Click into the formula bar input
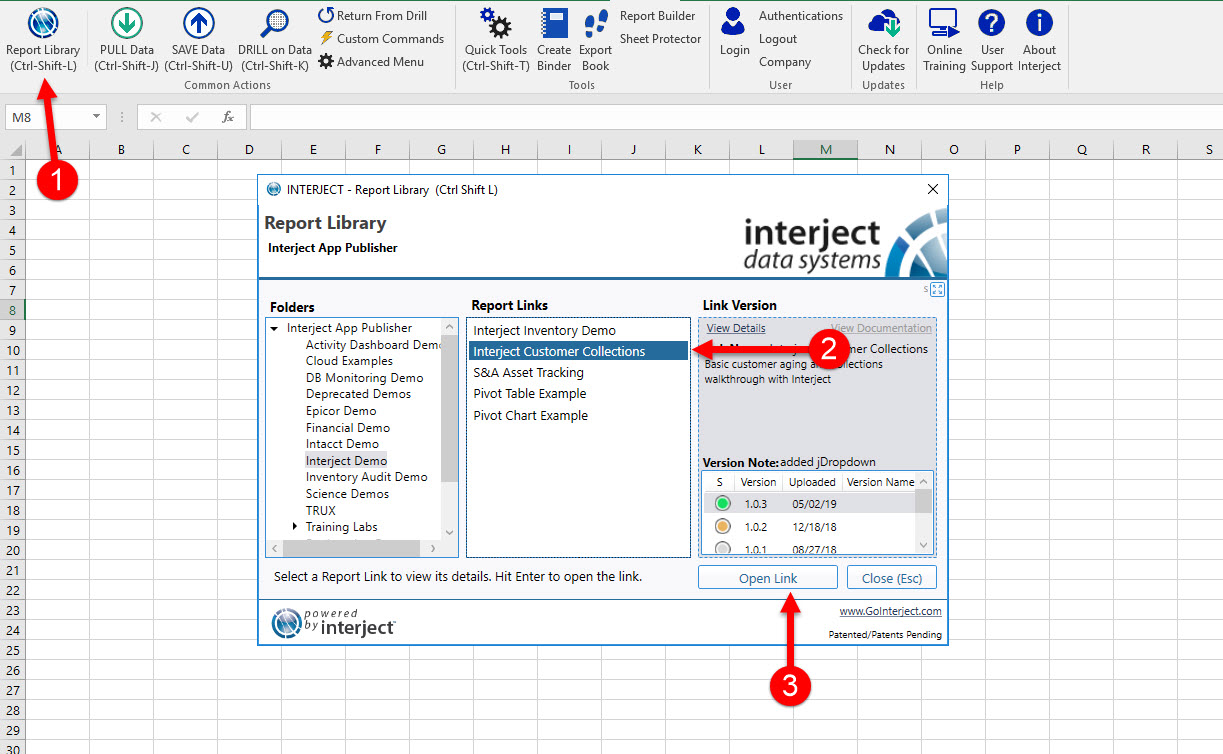Screen dimensions: 1223x754 coord(734,117)
